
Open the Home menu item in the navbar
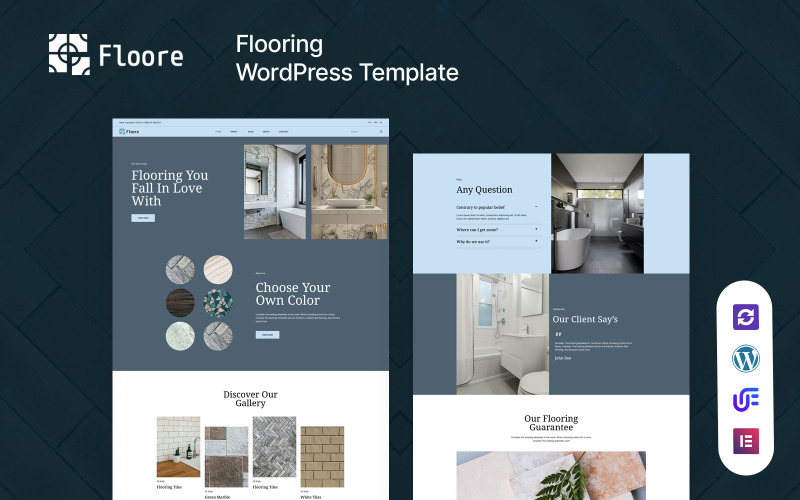[x=217, y=131]
